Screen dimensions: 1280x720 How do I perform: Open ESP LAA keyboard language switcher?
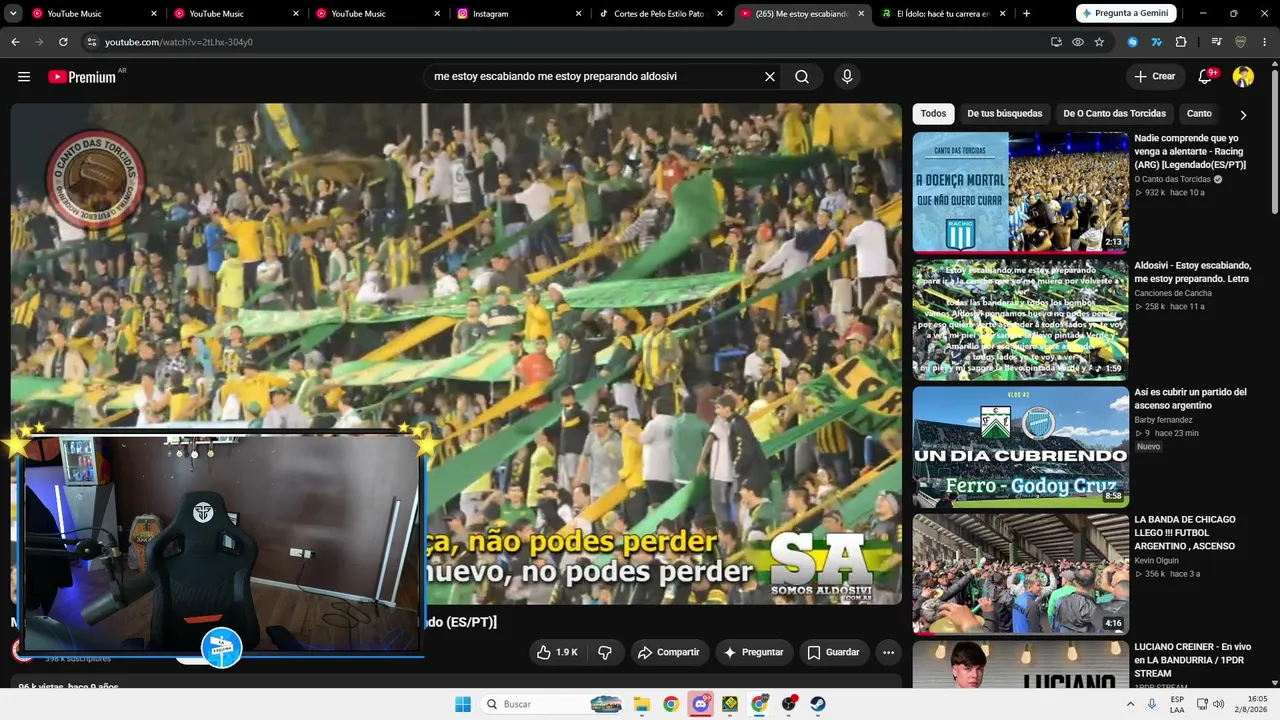[x=1178, y=704]
